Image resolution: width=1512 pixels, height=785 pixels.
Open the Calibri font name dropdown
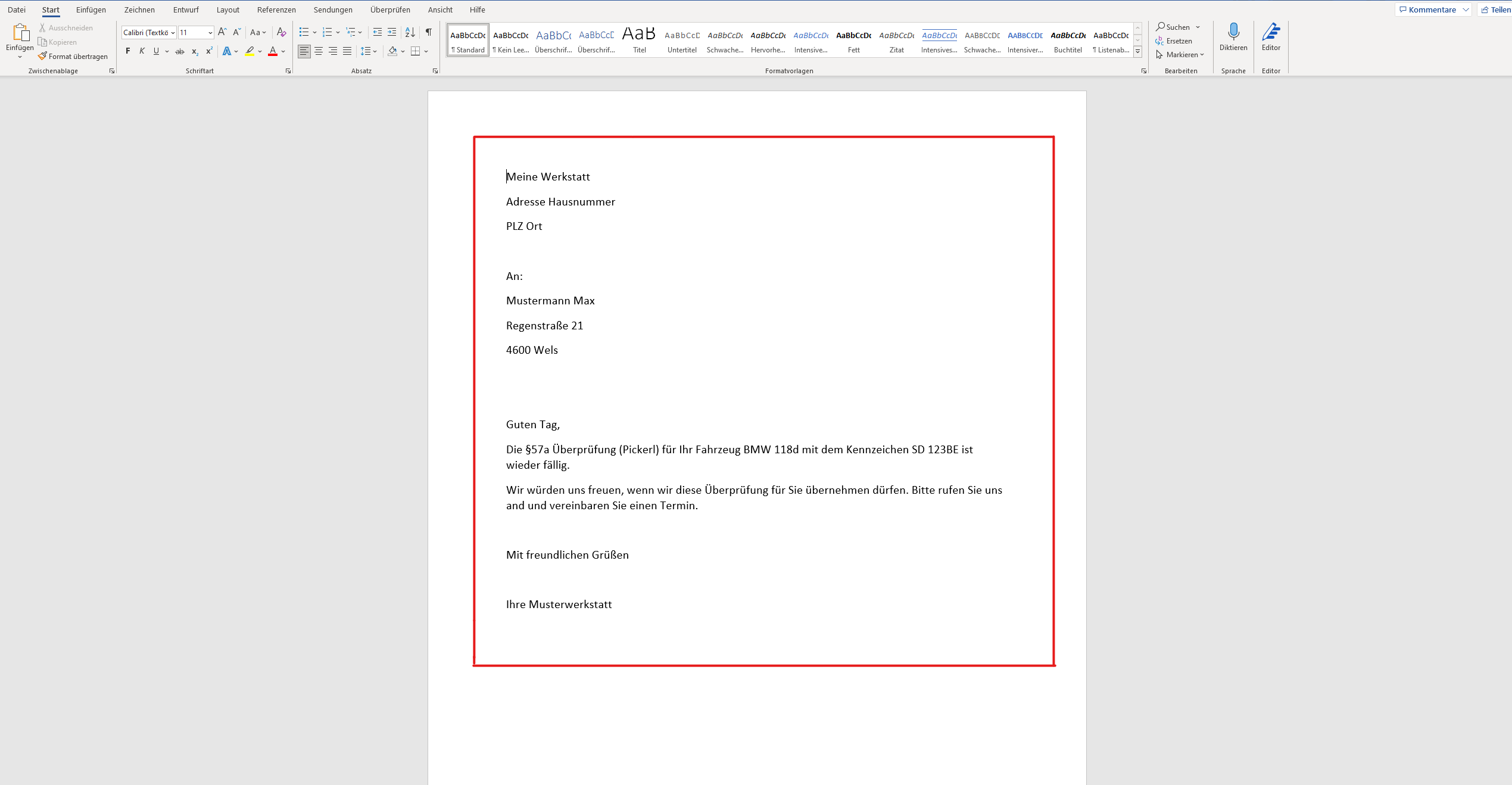click(173, 33)
